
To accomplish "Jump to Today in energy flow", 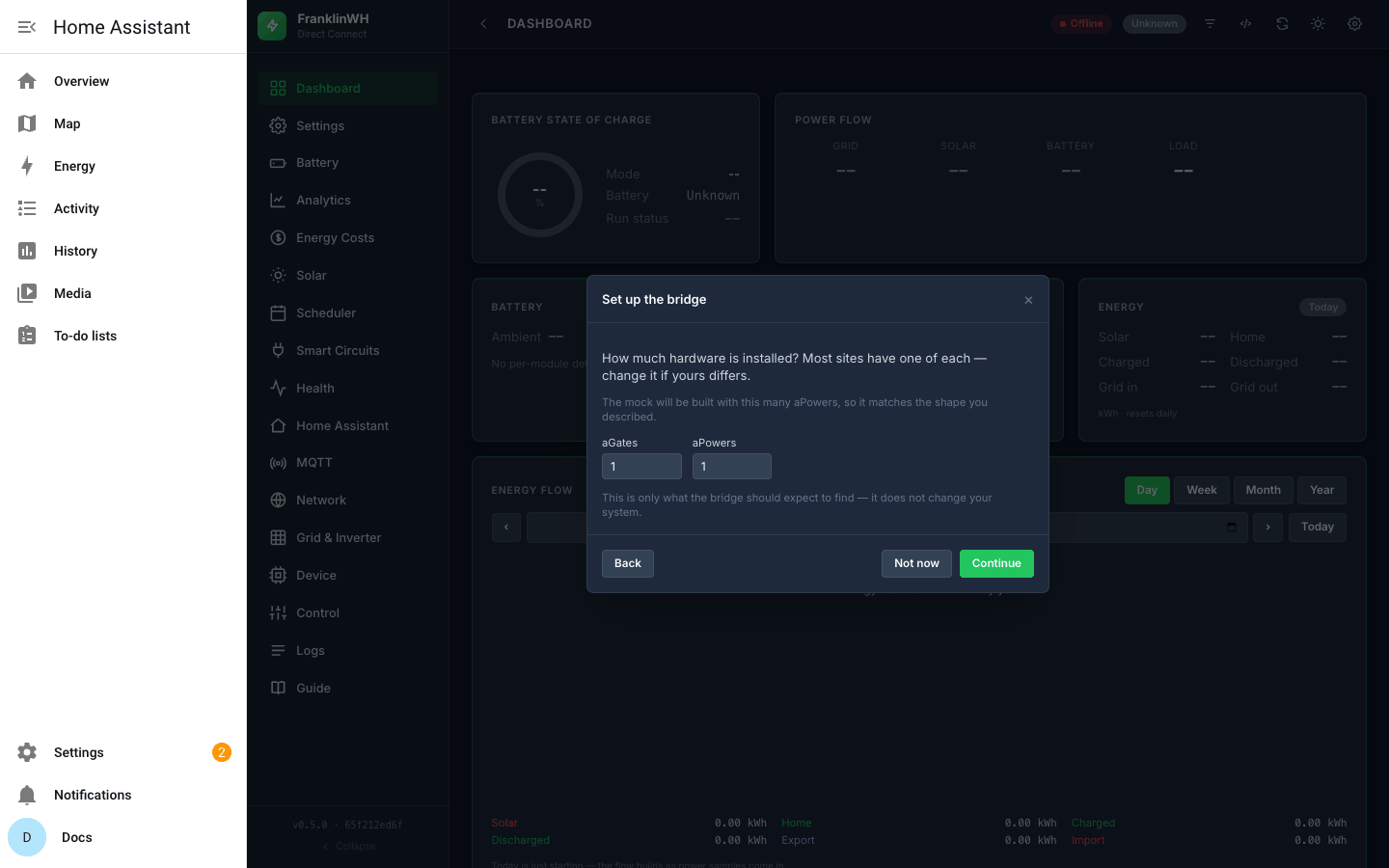I will (1317, 528).
